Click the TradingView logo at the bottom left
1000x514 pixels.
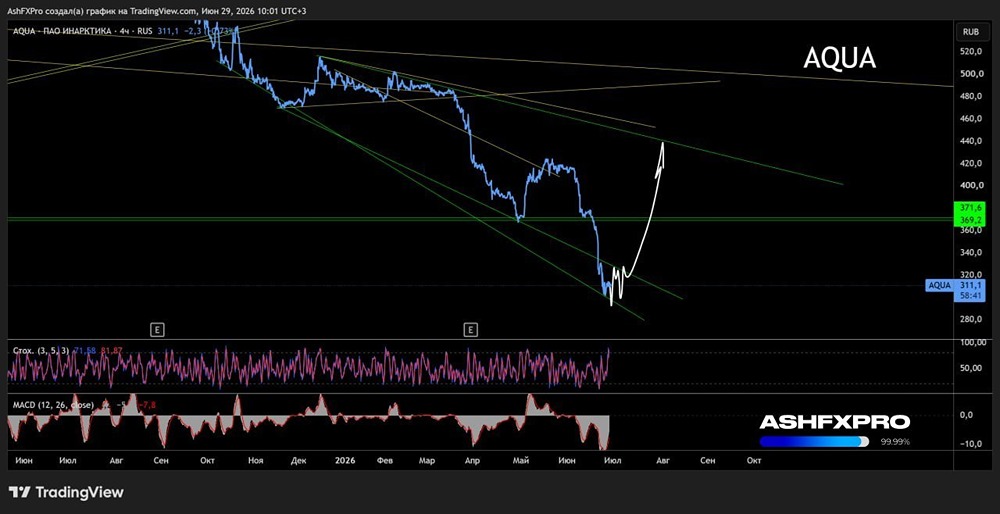click(66, 492)
